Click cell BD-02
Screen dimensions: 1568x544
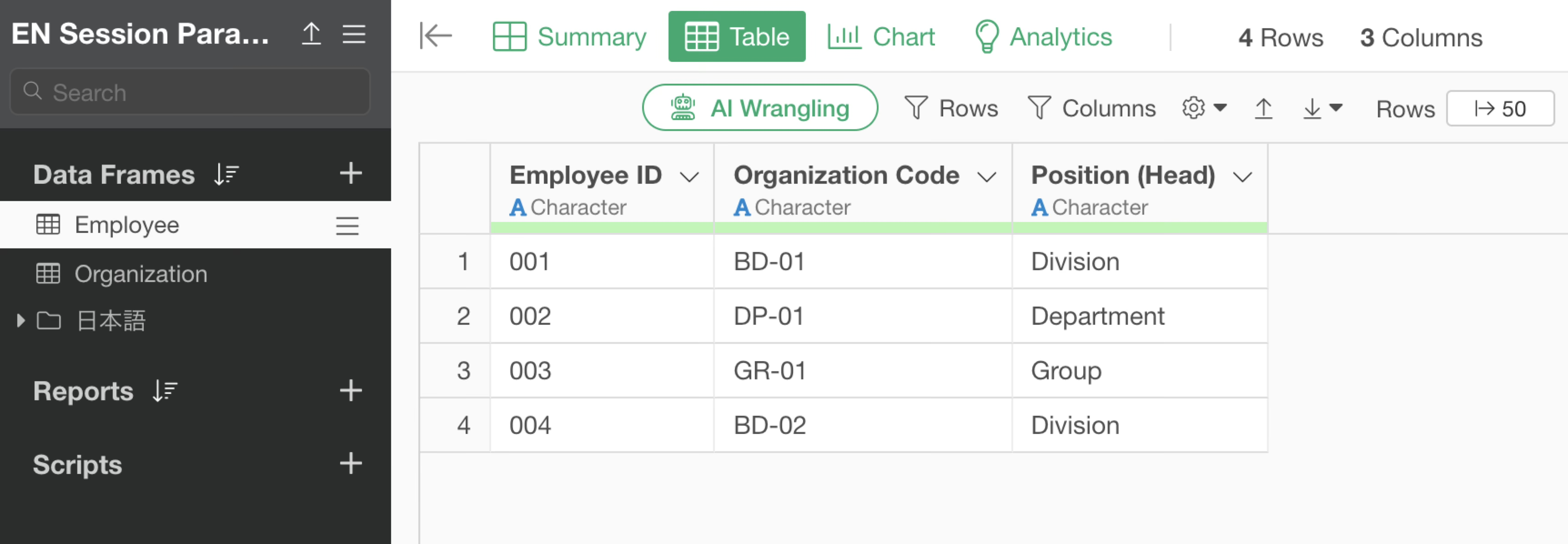pos(863,425)
